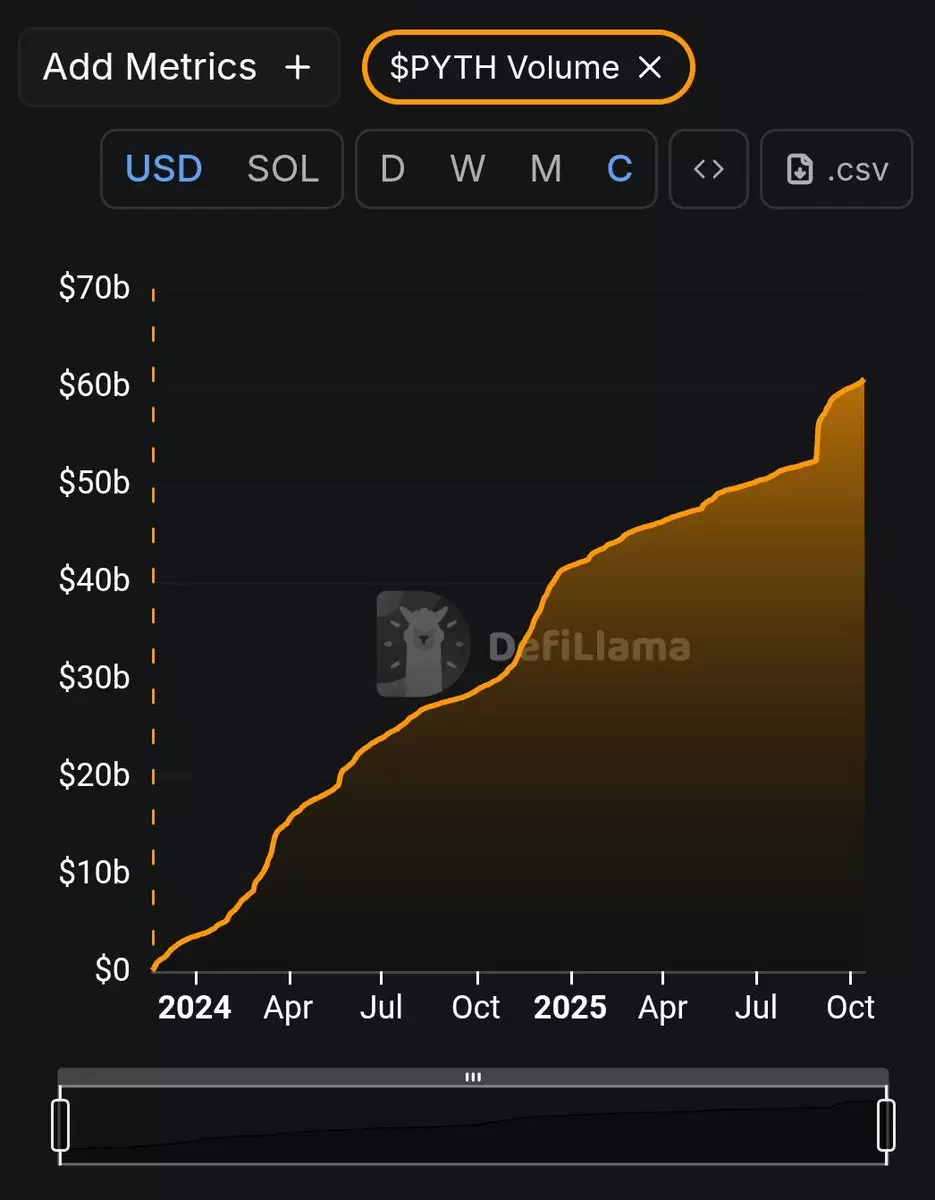Viewport: 935px width, 1200px height.
Task: Click the $PYTH Volume metric label
Action: [504, 68]
